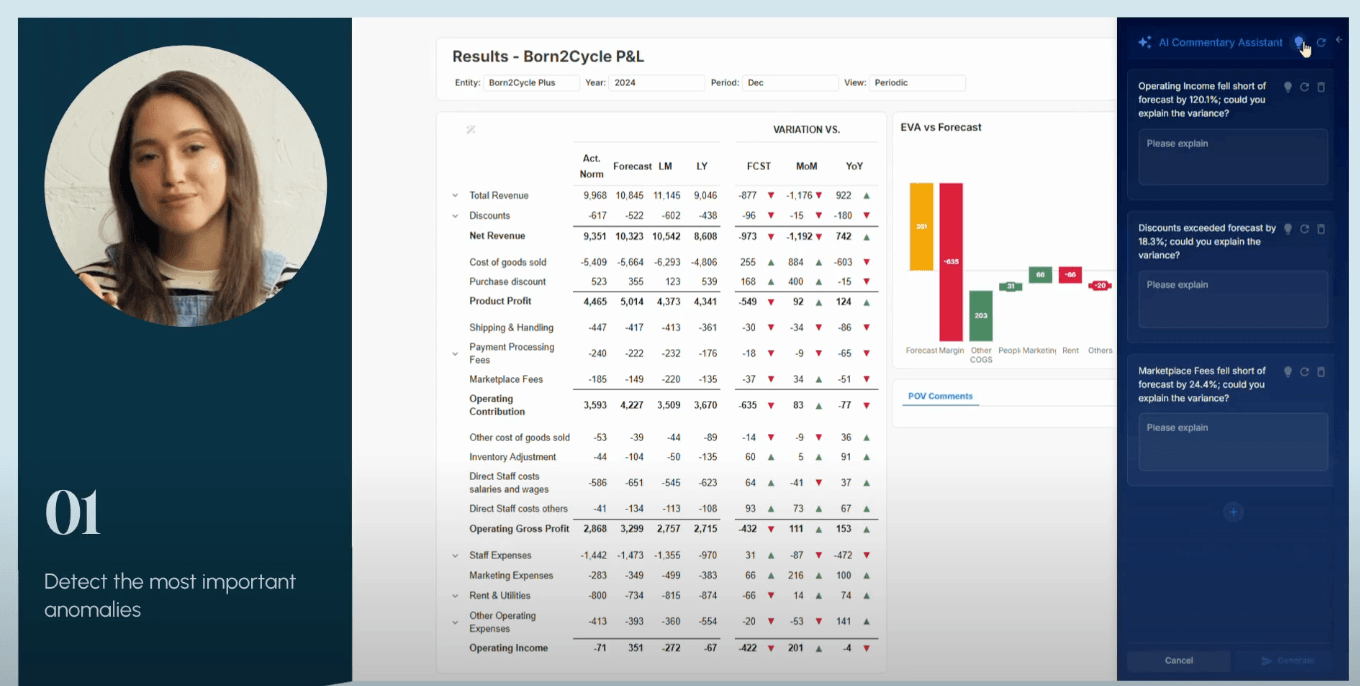
Task: Click the EVA vs Forecast chart title
Action: point(941,127)
